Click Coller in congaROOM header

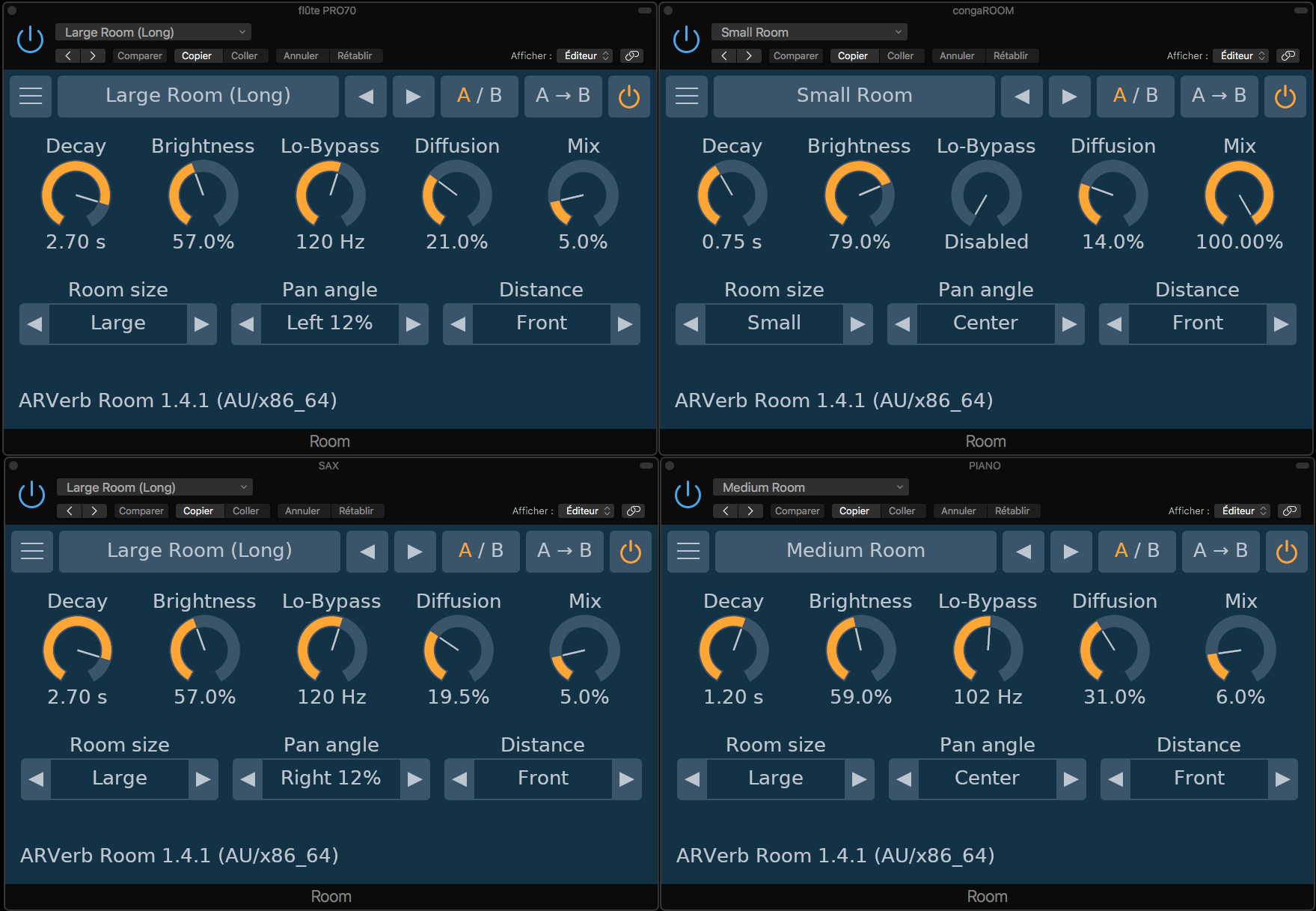point(900,55)
